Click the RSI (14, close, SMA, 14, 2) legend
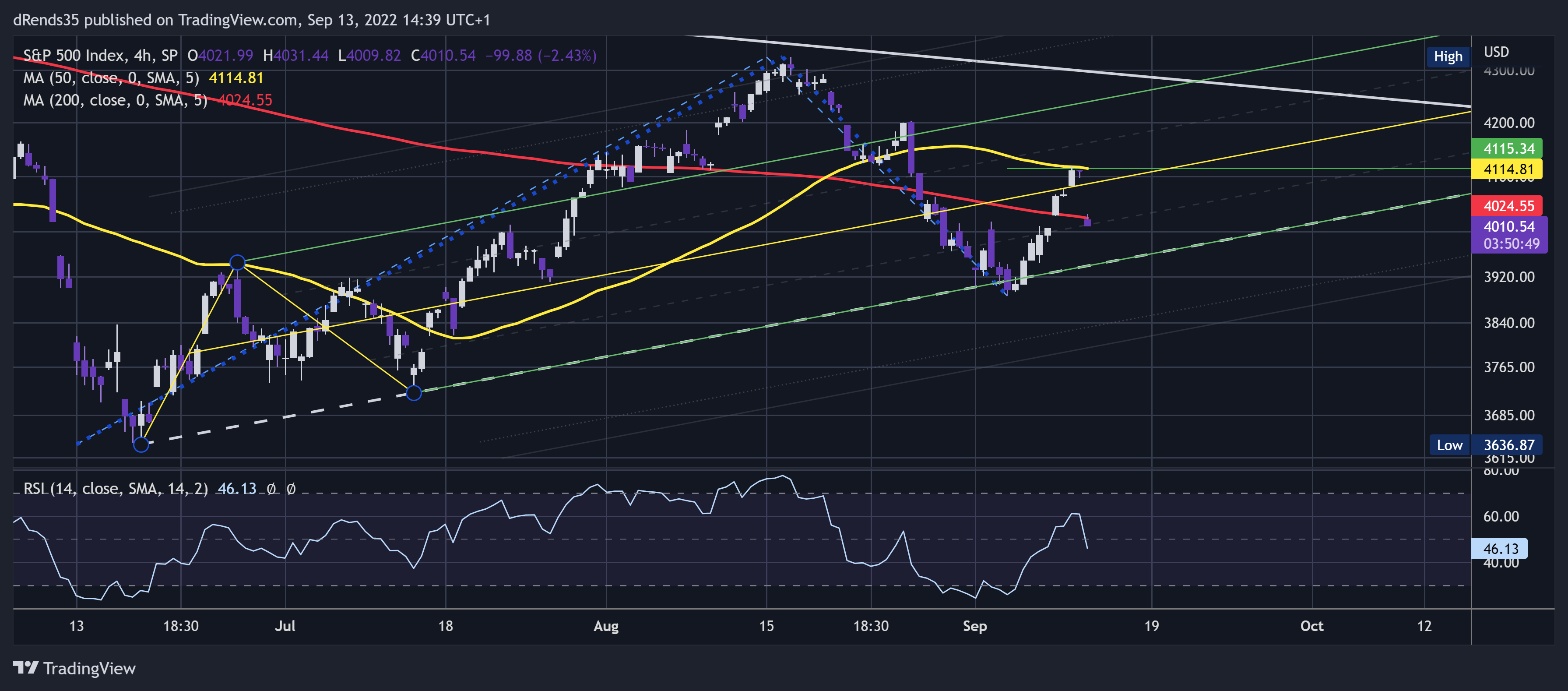Image resolution: width=1568 pixels, height=691 pixels. [x=116, y=488]
